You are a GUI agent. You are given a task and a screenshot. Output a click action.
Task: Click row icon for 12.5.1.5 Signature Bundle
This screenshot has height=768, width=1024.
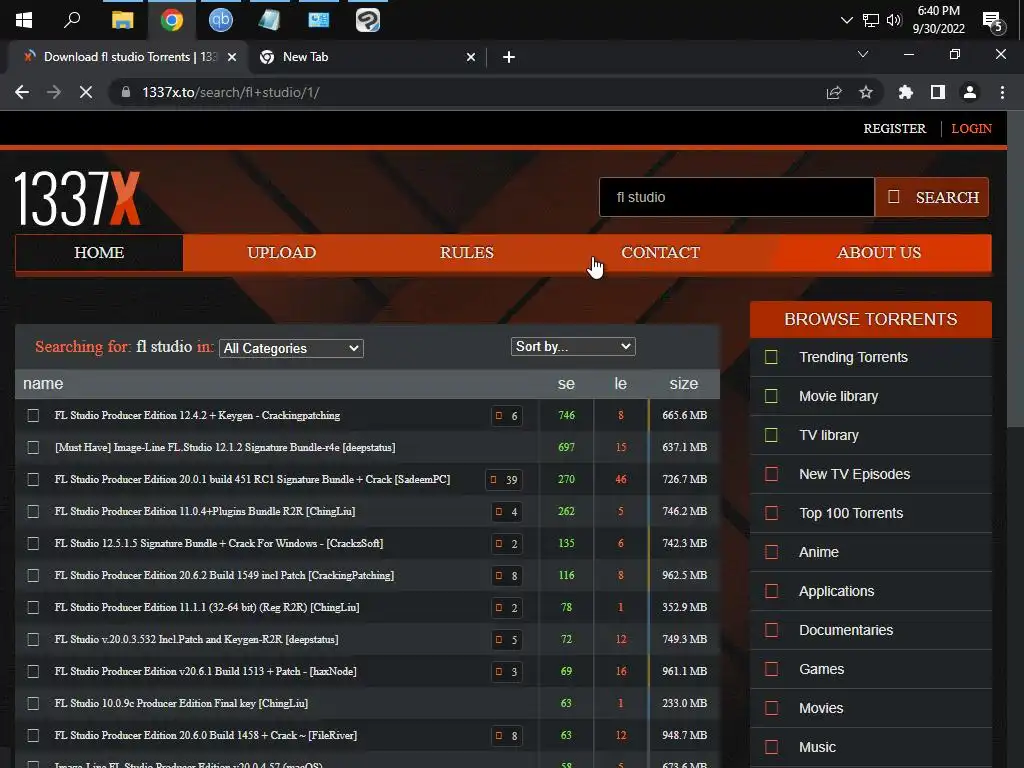coord(33,543)
